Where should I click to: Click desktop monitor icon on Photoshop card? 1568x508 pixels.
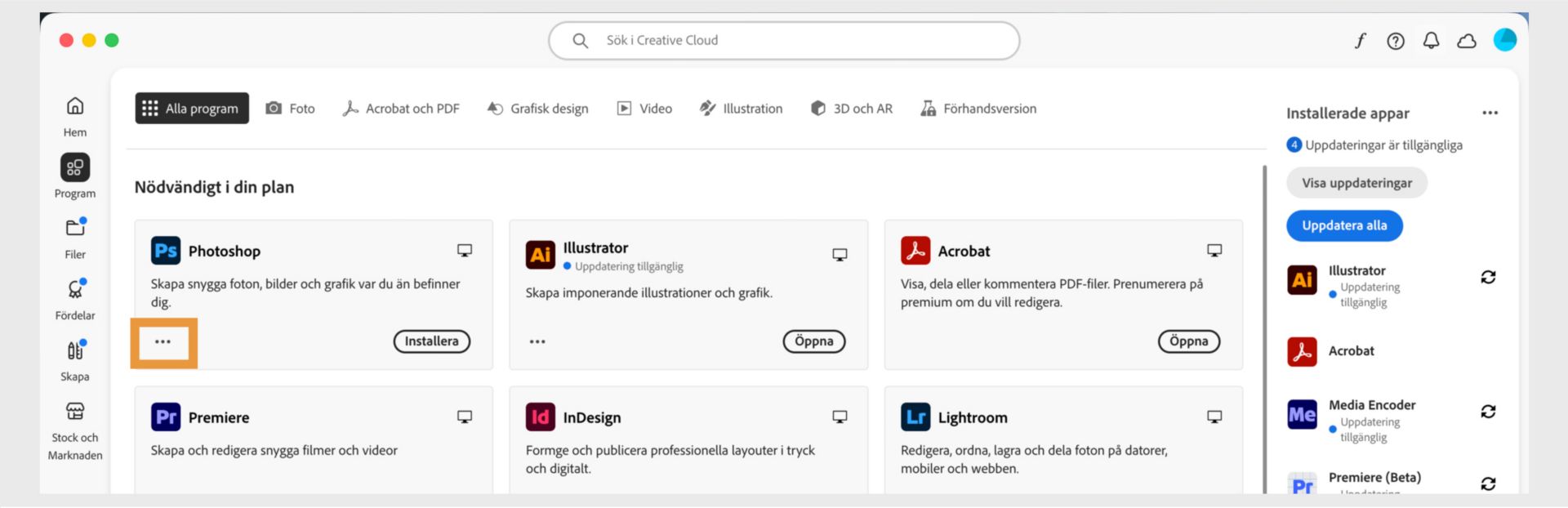[465, 251]
